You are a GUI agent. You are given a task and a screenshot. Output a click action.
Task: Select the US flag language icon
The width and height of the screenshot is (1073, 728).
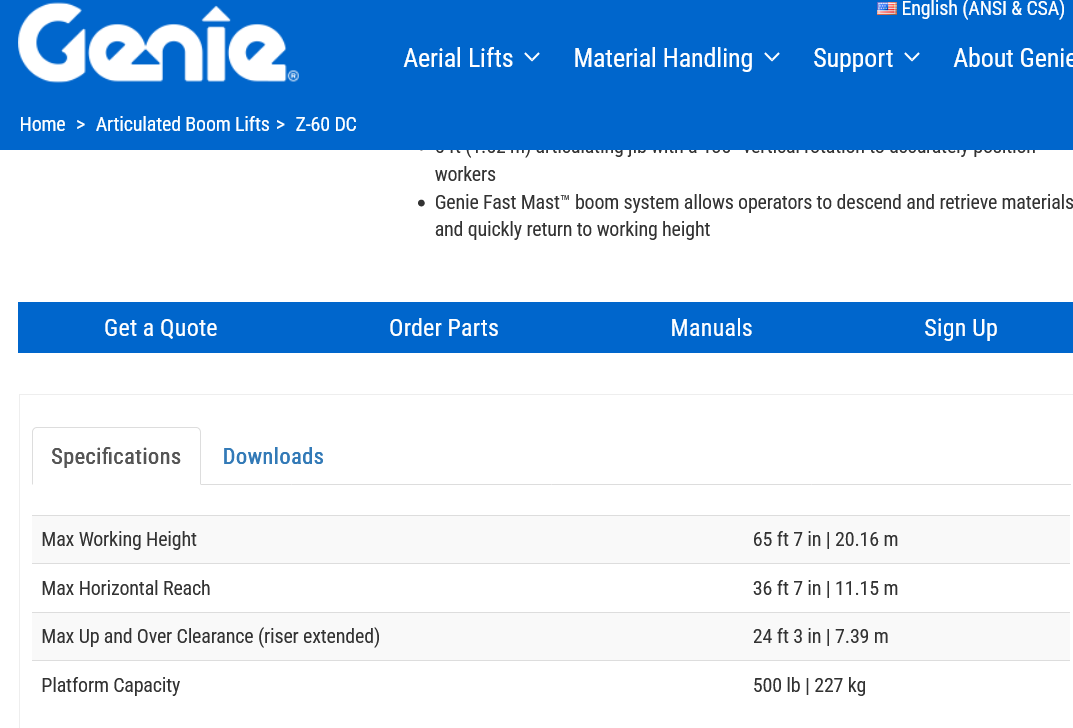[886, 8]
